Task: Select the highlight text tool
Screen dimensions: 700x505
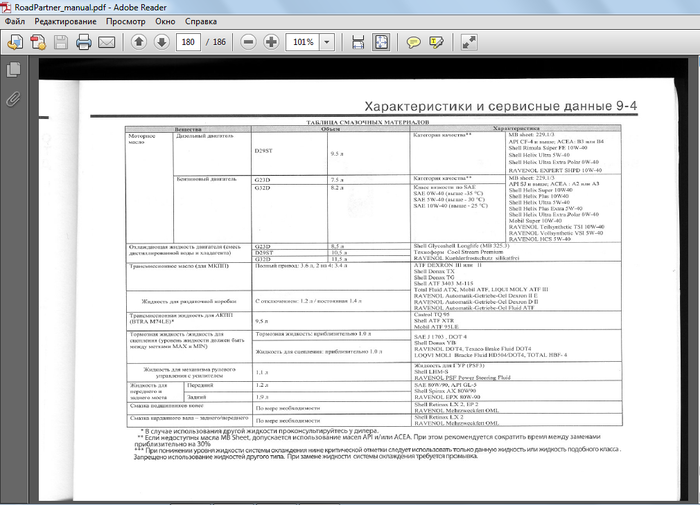Action: click(436, 42)
